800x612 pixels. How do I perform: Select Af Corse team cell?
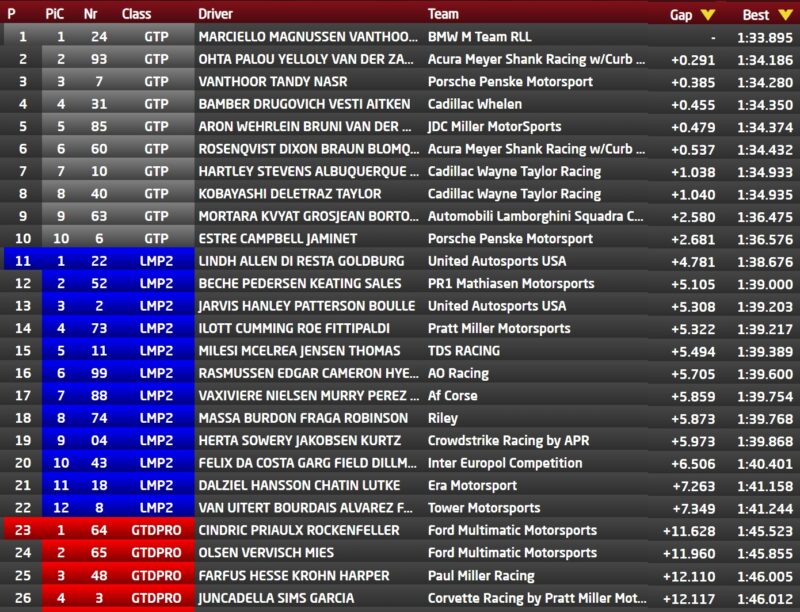453,396
